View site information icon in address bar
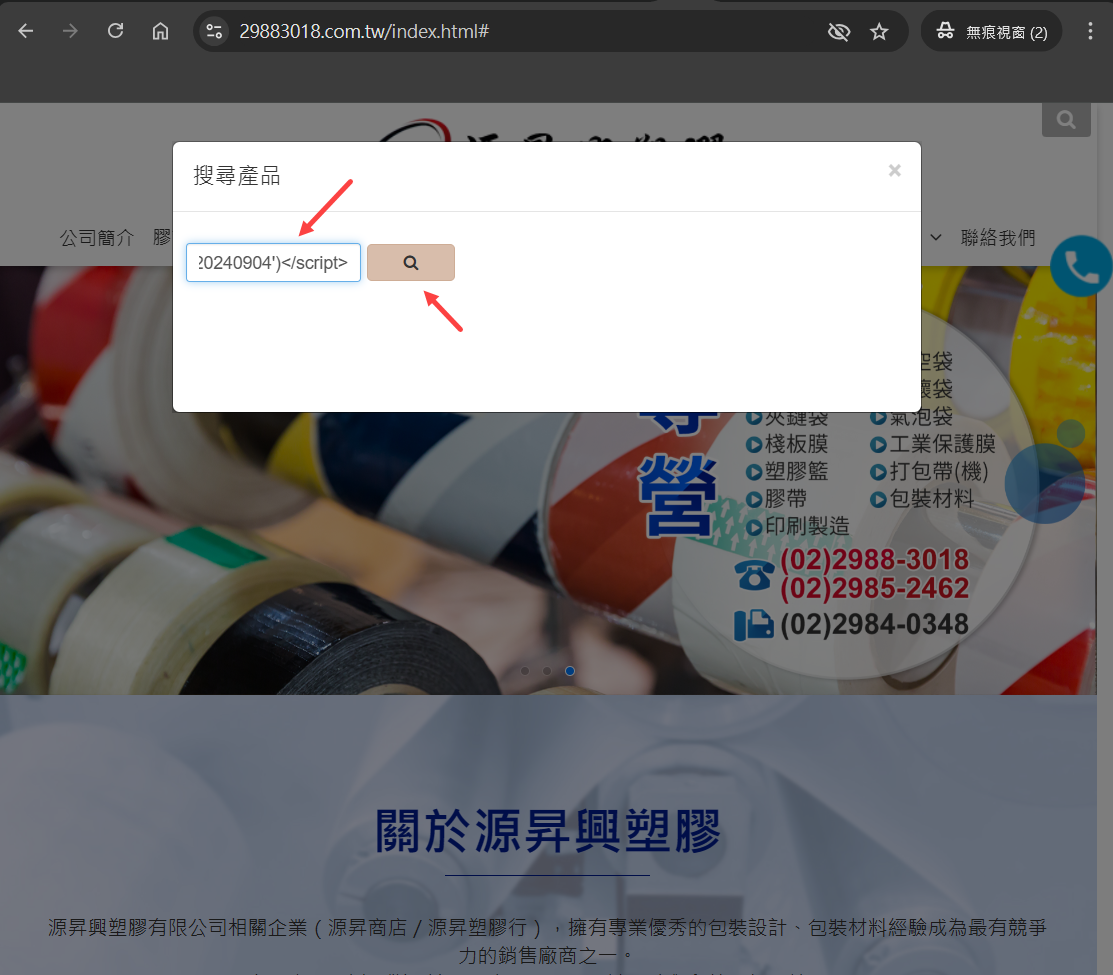 click(x=214, y=31)
